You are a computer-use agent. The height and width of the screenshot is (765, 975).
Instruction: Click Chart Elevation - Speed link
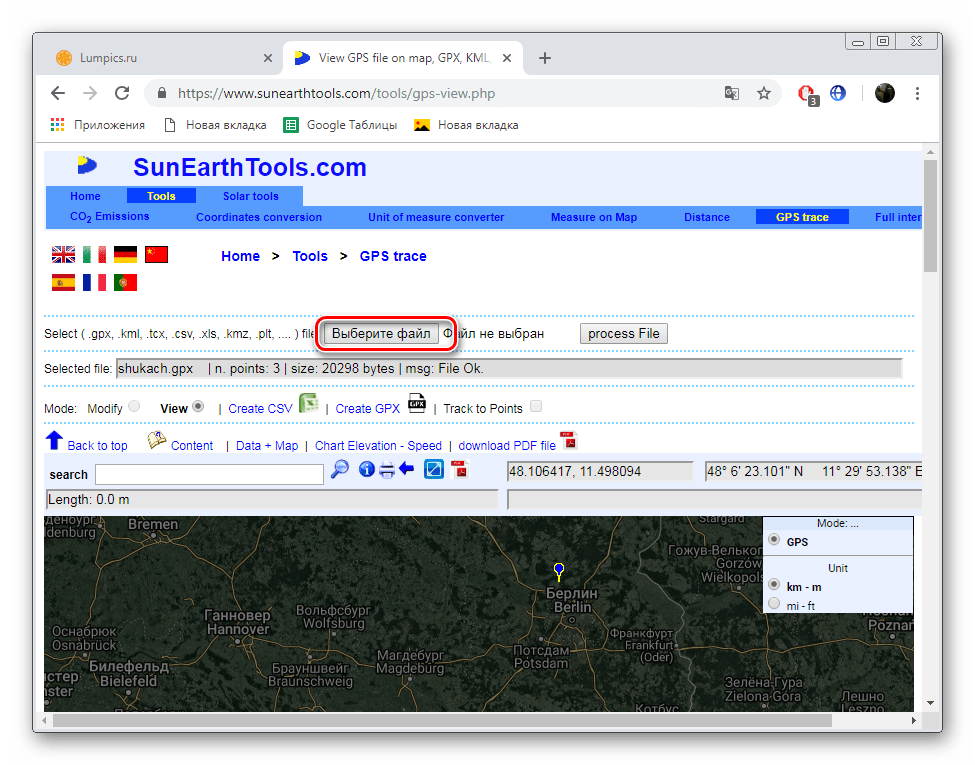click(378, 445)
